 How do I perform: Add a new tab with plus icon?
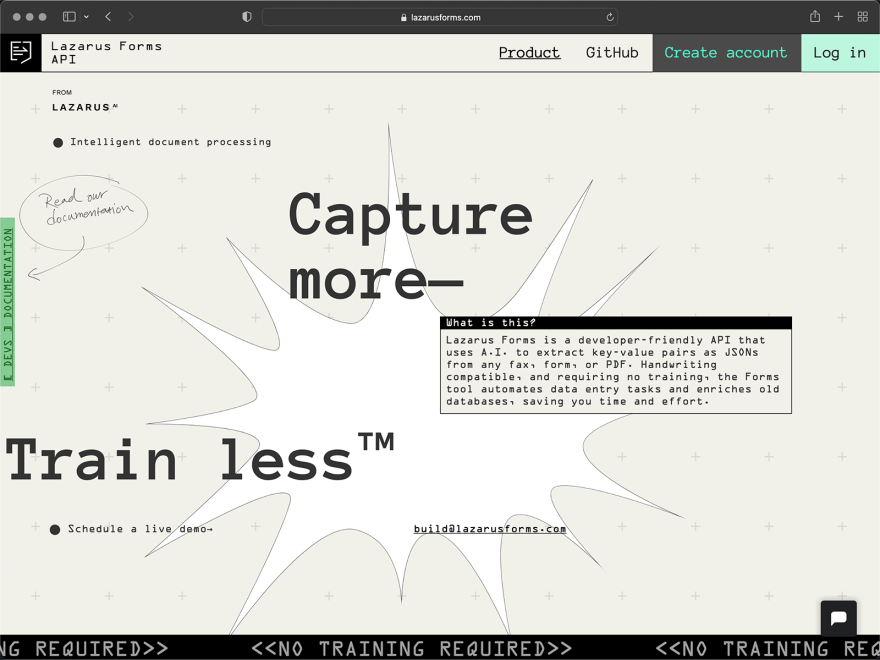tap(838, 17)
